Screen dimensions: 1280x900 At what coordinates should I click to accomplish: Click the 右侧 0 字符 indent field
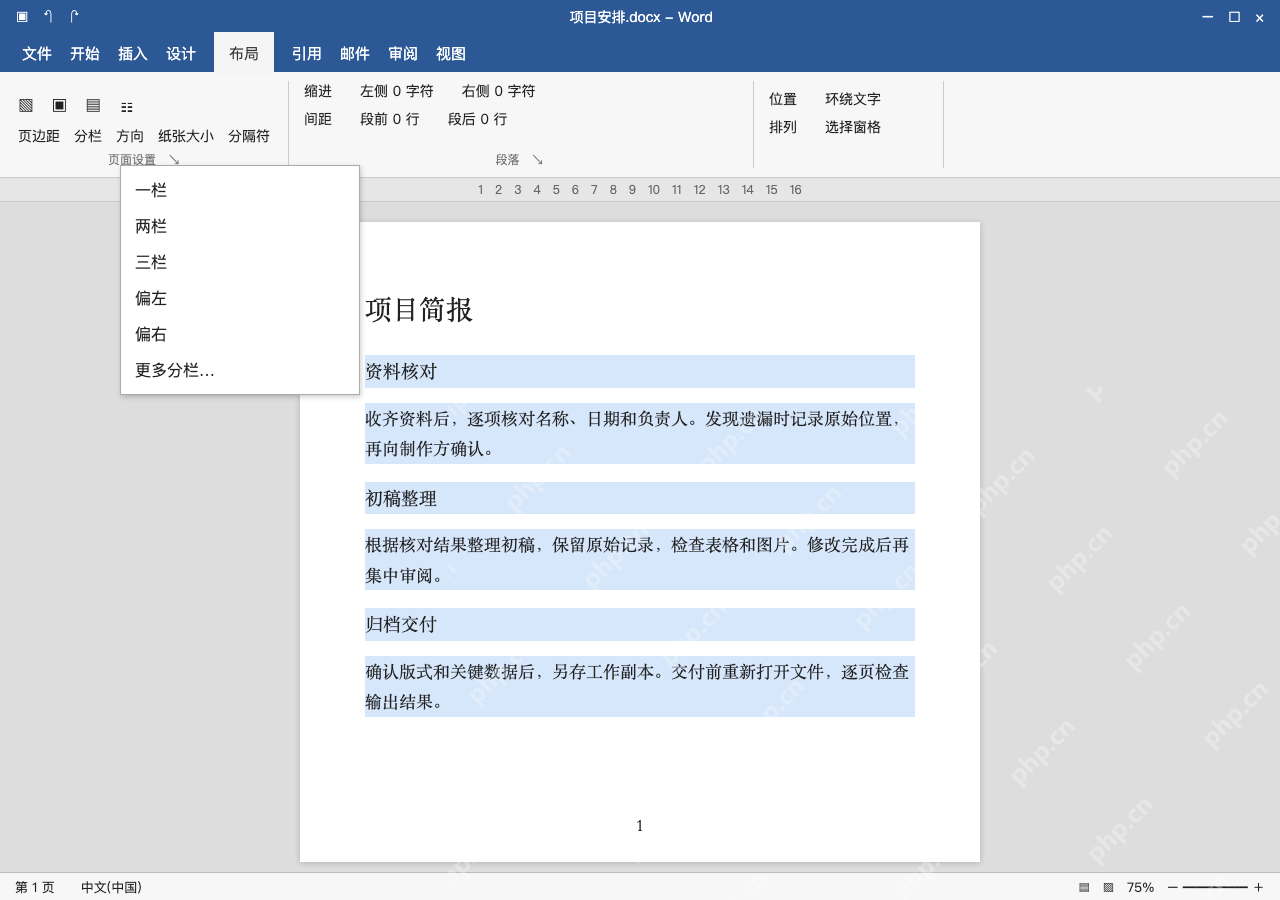pos(499,91)
